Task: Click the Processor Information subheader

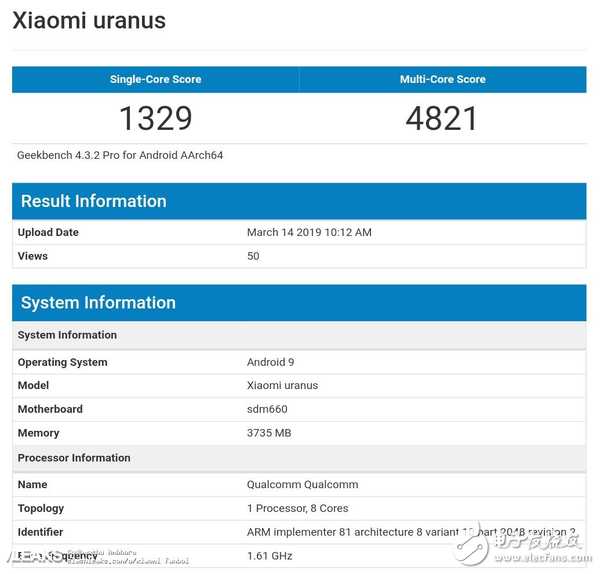Action: pos(299,458)
